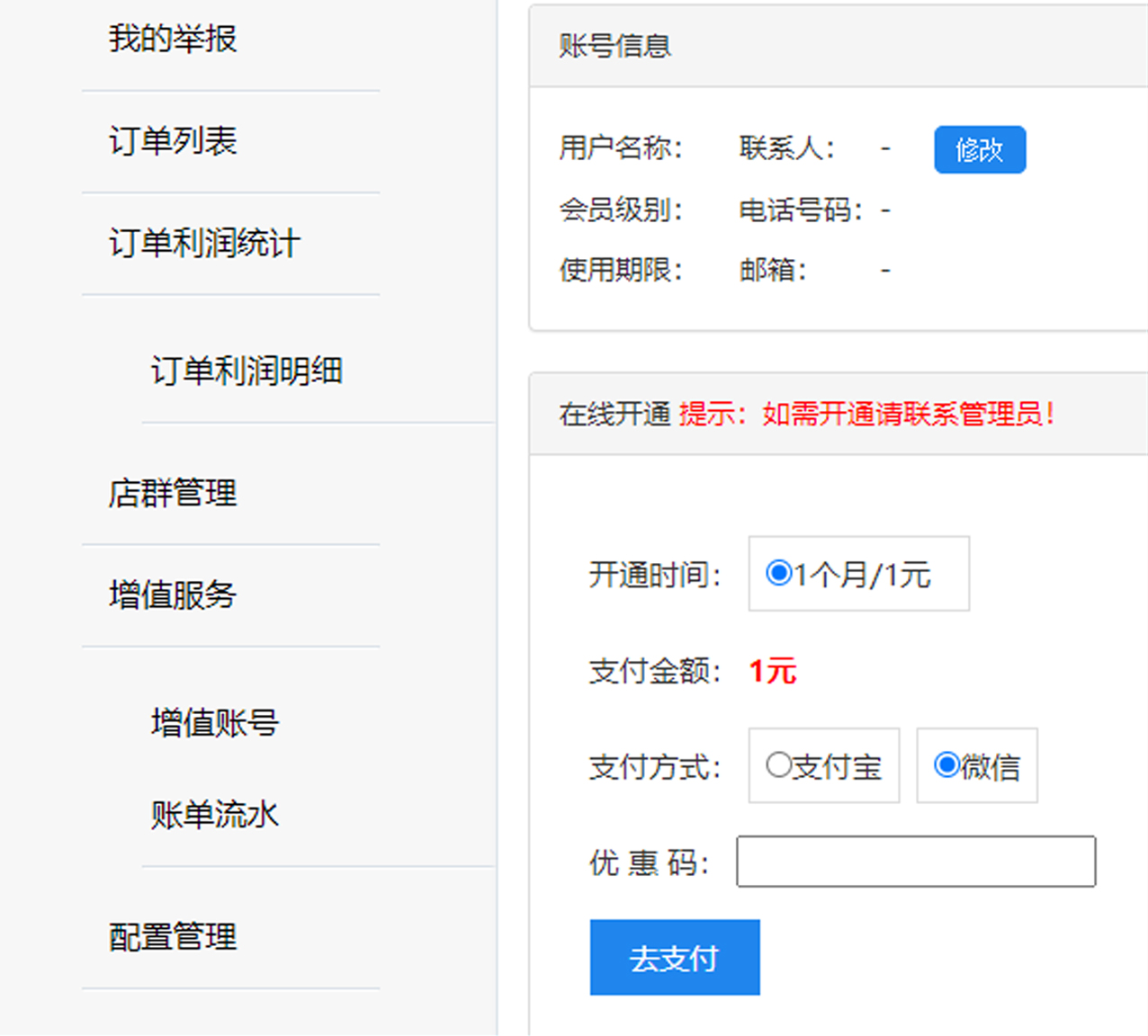The height and width of the screenshot is (1036, 1148).
Task: Select the 增值账号 submenu item
Action: coord(215,722)
